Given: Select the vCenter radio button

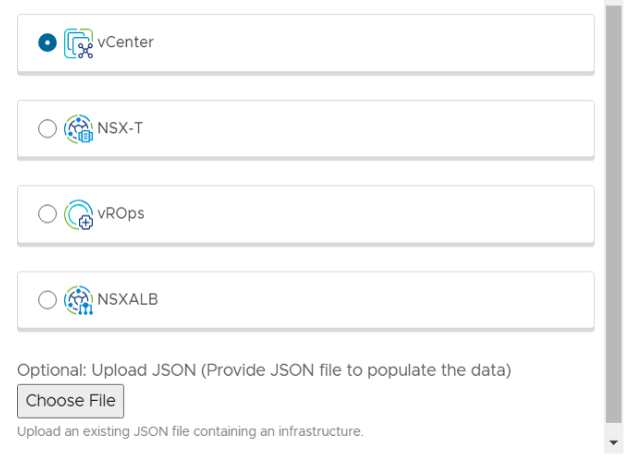Looking at the screenshot, I should [x=47, y=43].
